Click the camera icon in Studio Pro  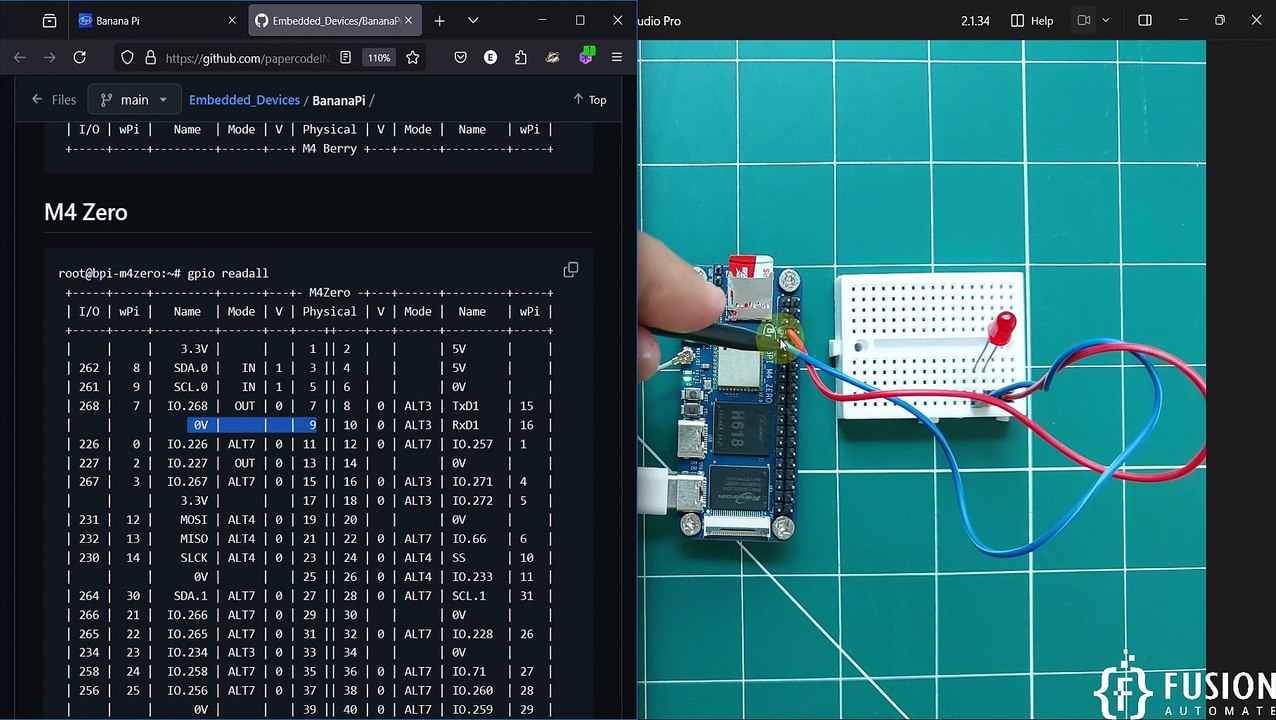[1083, 20]
